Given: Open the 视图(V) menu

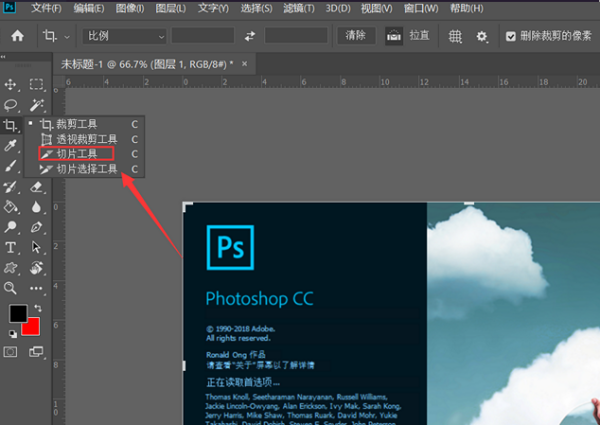Looking at the screenshot, I should point(377,8).
